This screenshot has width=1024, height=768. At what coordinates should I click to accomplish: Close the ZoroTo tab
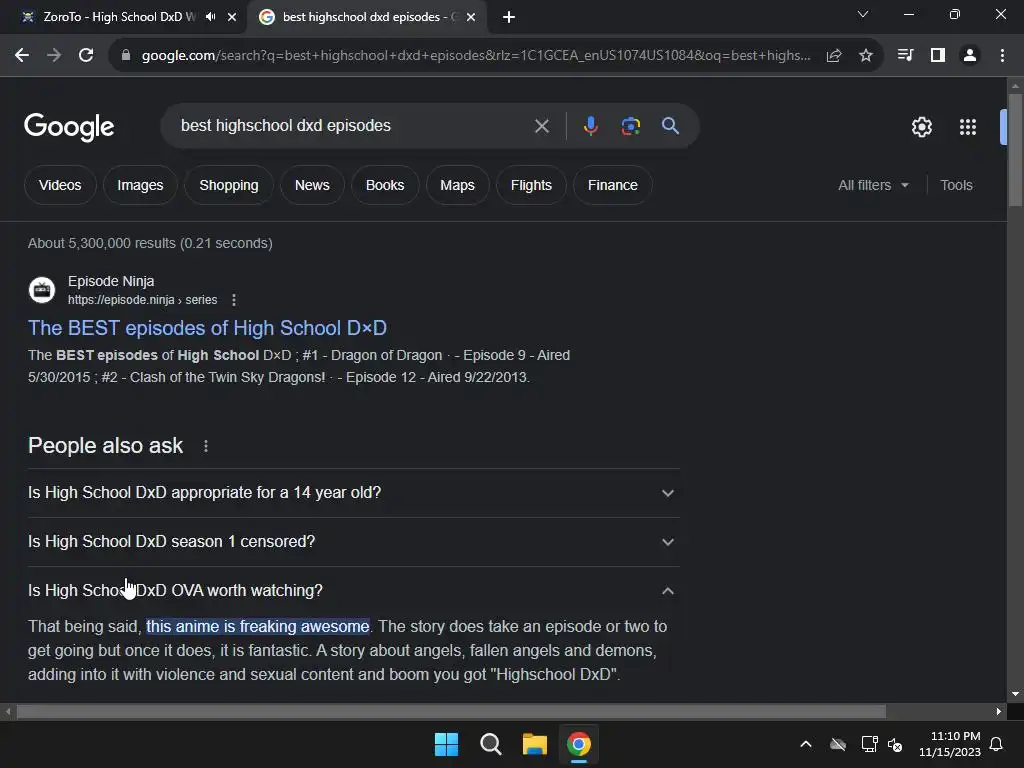tap(232, 17)
